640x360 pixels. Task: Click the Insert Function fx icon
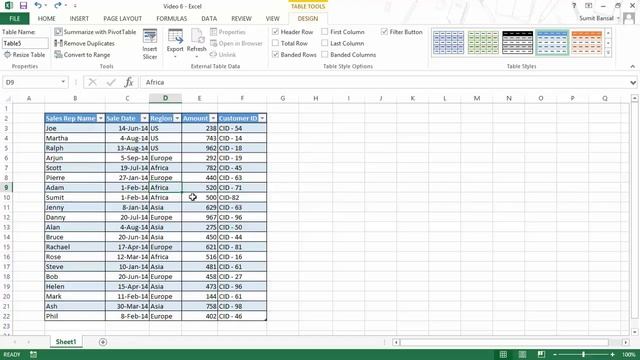point(129,82)
